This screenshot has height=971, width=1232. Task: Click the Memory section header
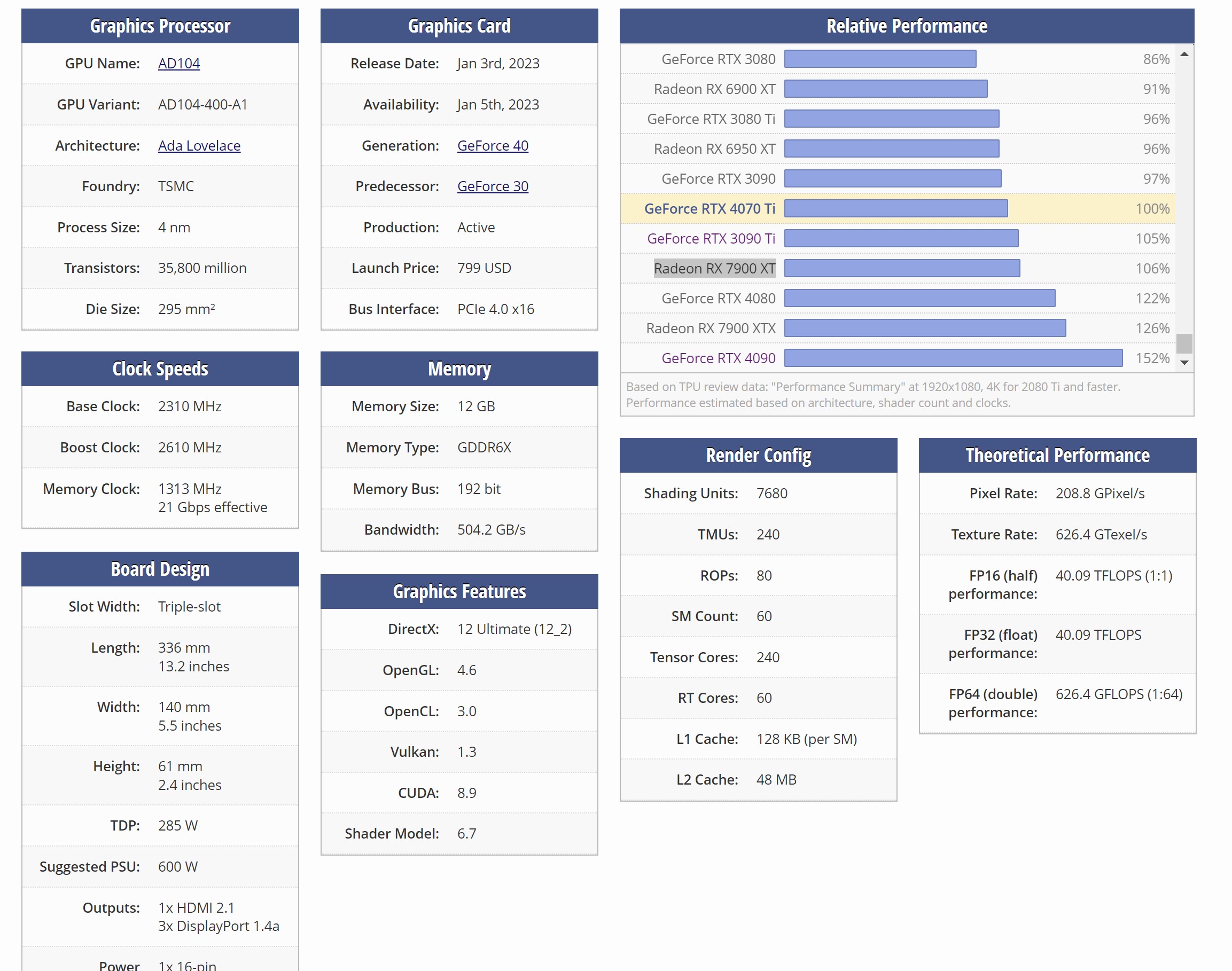(x=459, y=369)
